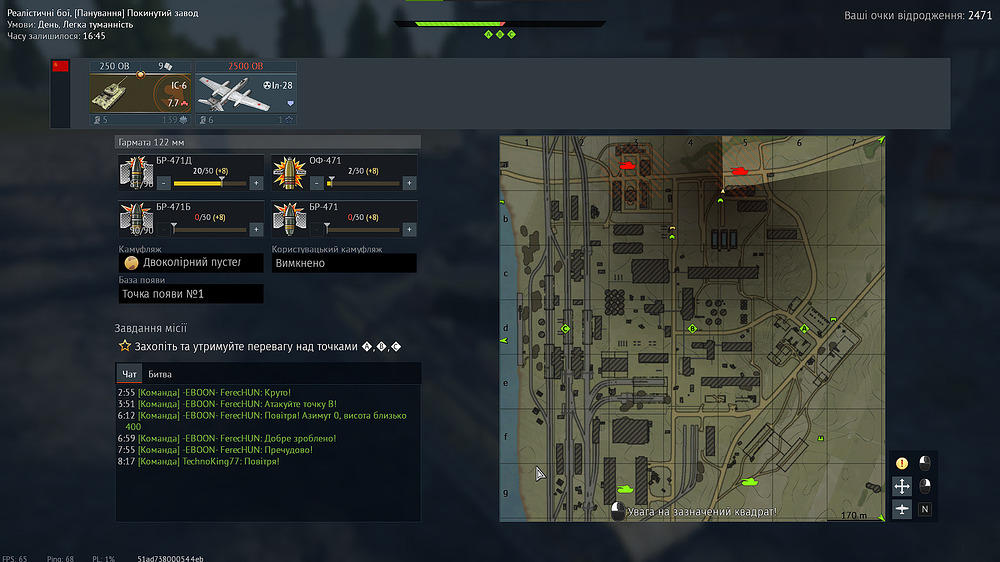This screenshot has width=1000, height=562.
Task: Click the left-mouse-button hint icon
Action: tap(925, 463)
